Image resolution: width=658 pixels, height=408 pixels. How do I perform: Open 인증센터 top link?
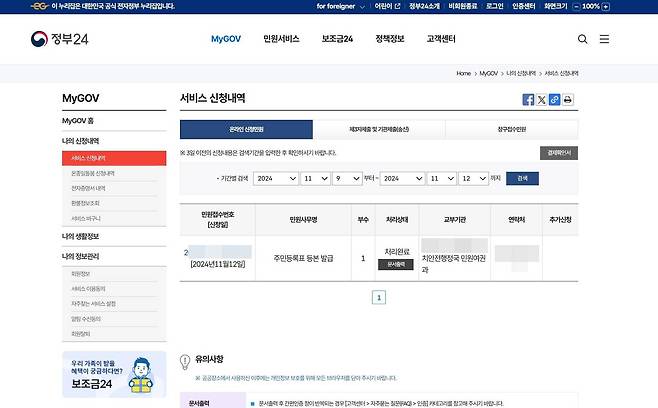point(523,6)
